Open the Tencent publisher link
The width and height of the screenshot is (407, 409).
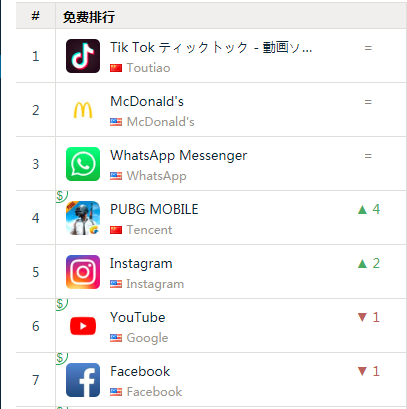point(149,230)
